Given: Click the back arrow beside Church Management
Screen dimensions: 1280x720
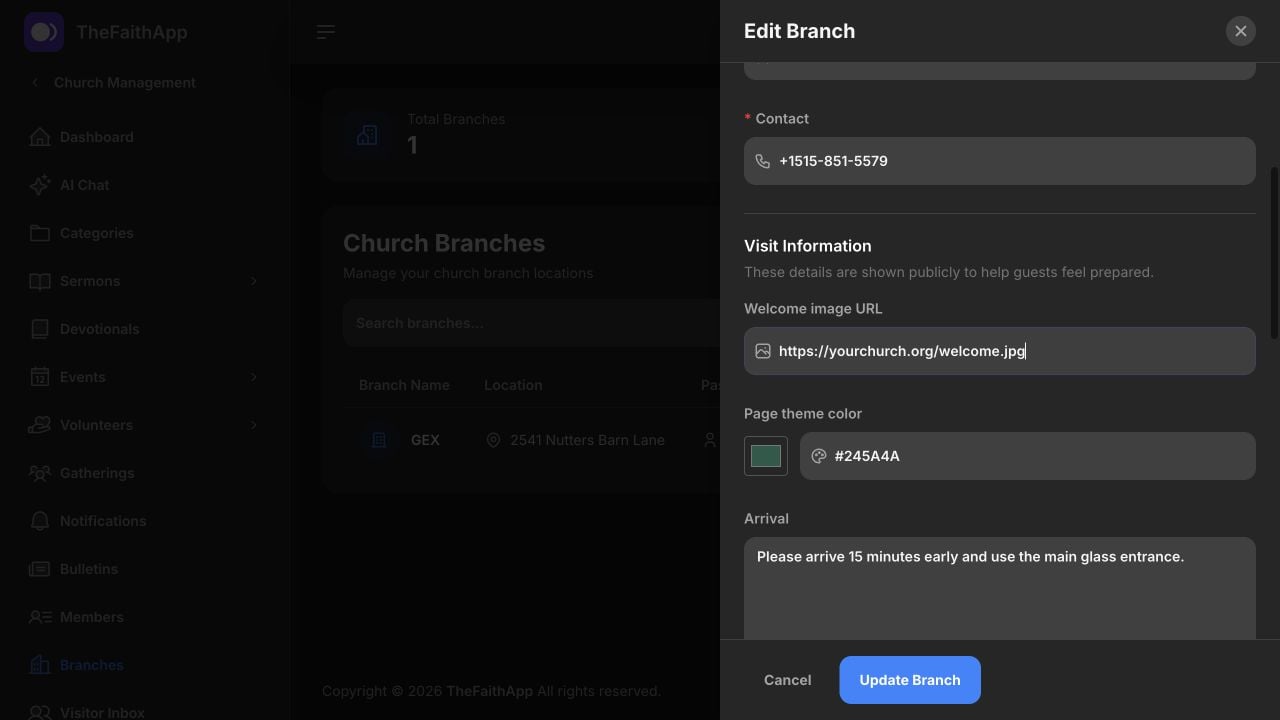Looking at the screenshot, I should pos(35,82).
